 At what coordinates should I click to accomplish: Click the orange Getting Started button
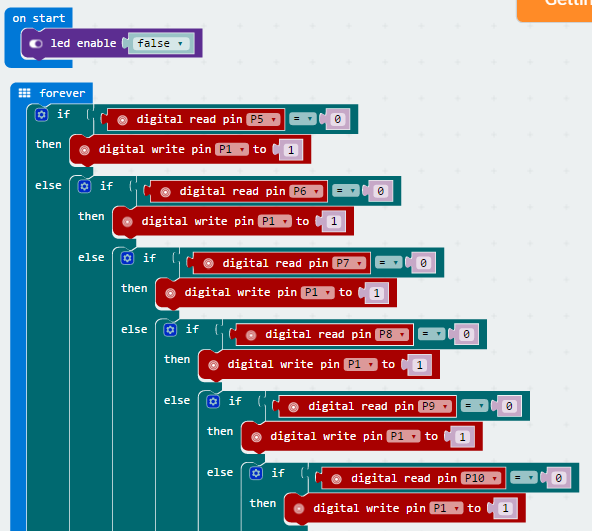click(x=555, y=10)
